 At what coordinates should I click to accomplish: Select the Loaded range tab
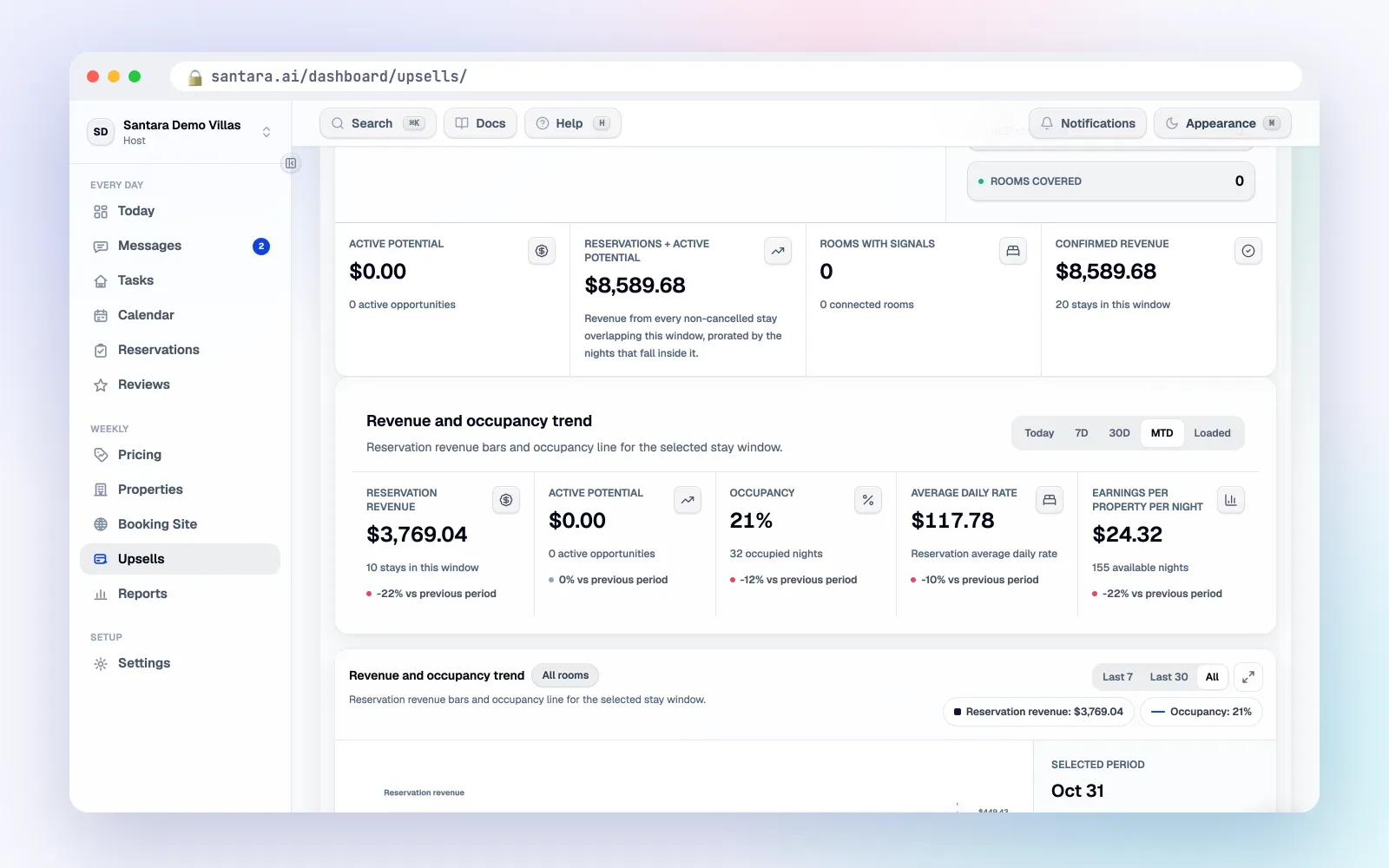point(1212,433)
